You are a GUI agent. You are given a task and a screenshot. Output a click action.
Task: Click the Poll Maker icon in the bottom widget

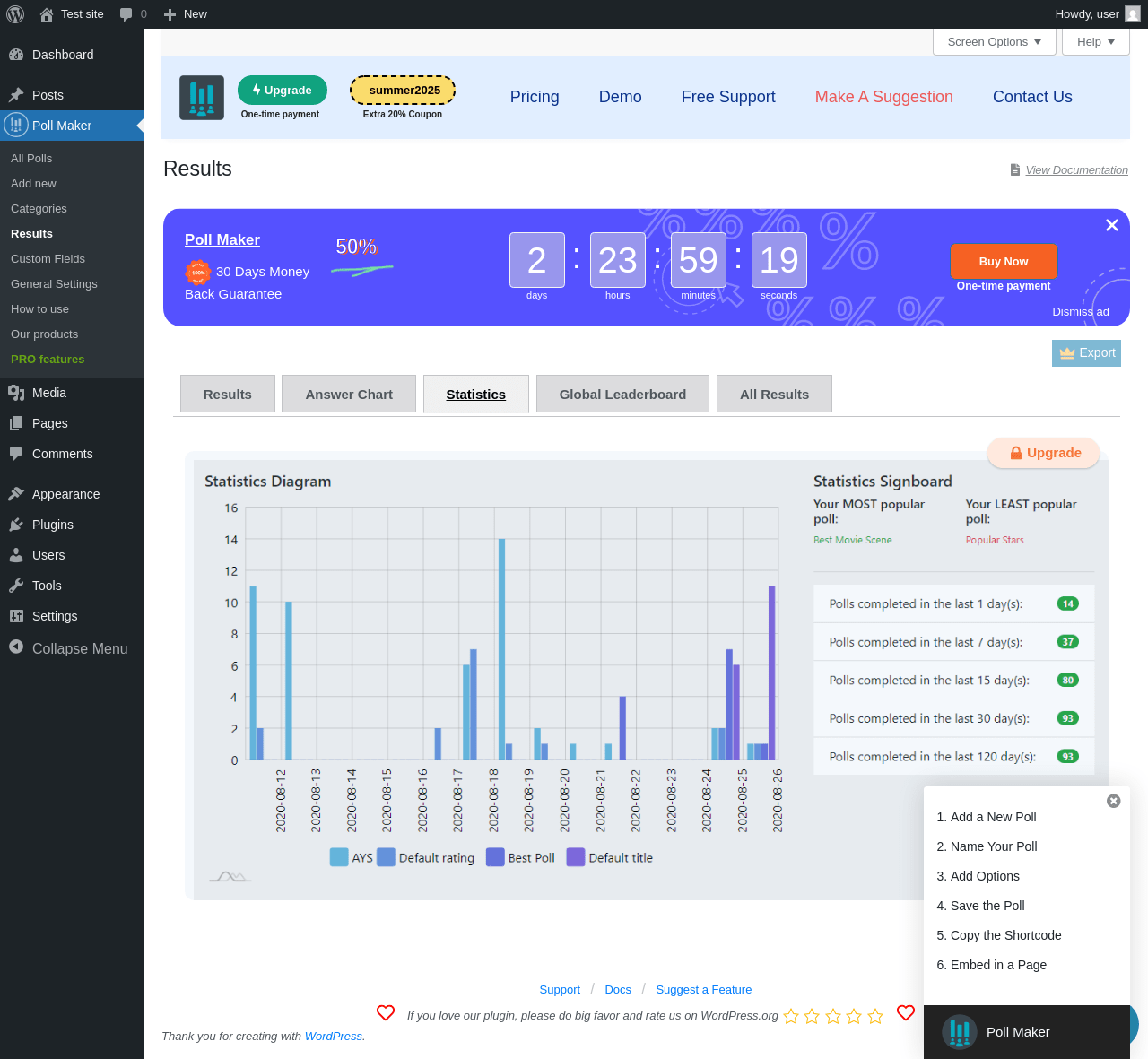[x=960, y=1032]
